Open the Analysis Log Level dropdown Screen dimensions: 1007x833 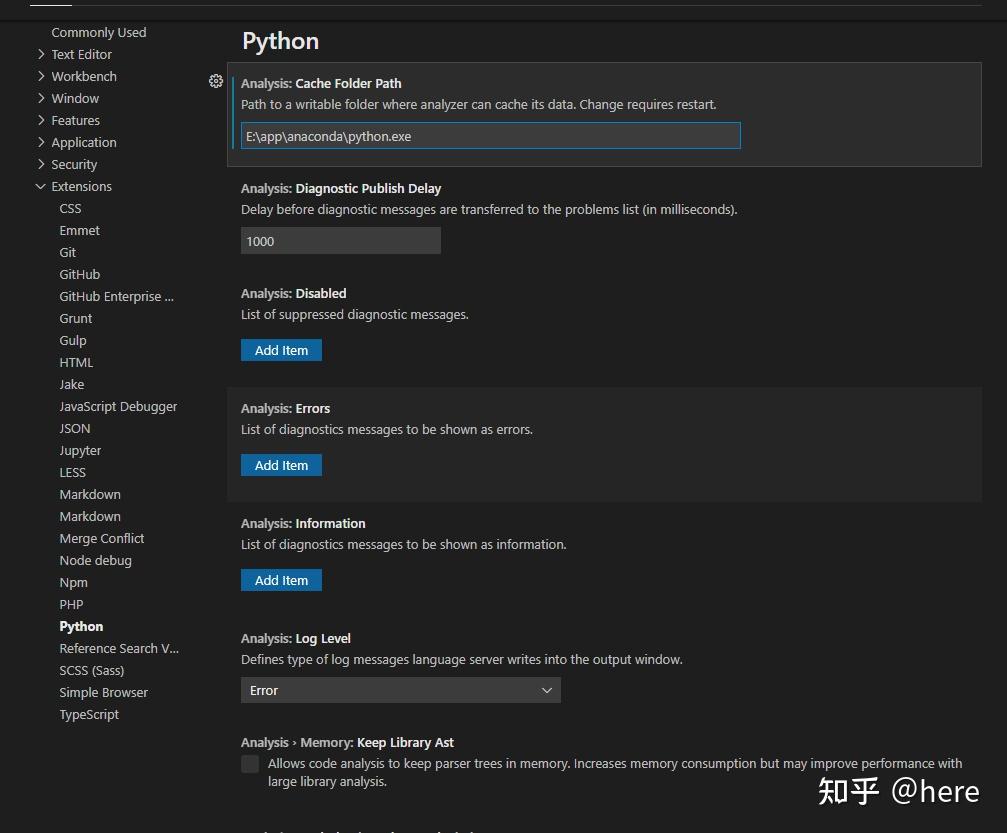[400, 690]
